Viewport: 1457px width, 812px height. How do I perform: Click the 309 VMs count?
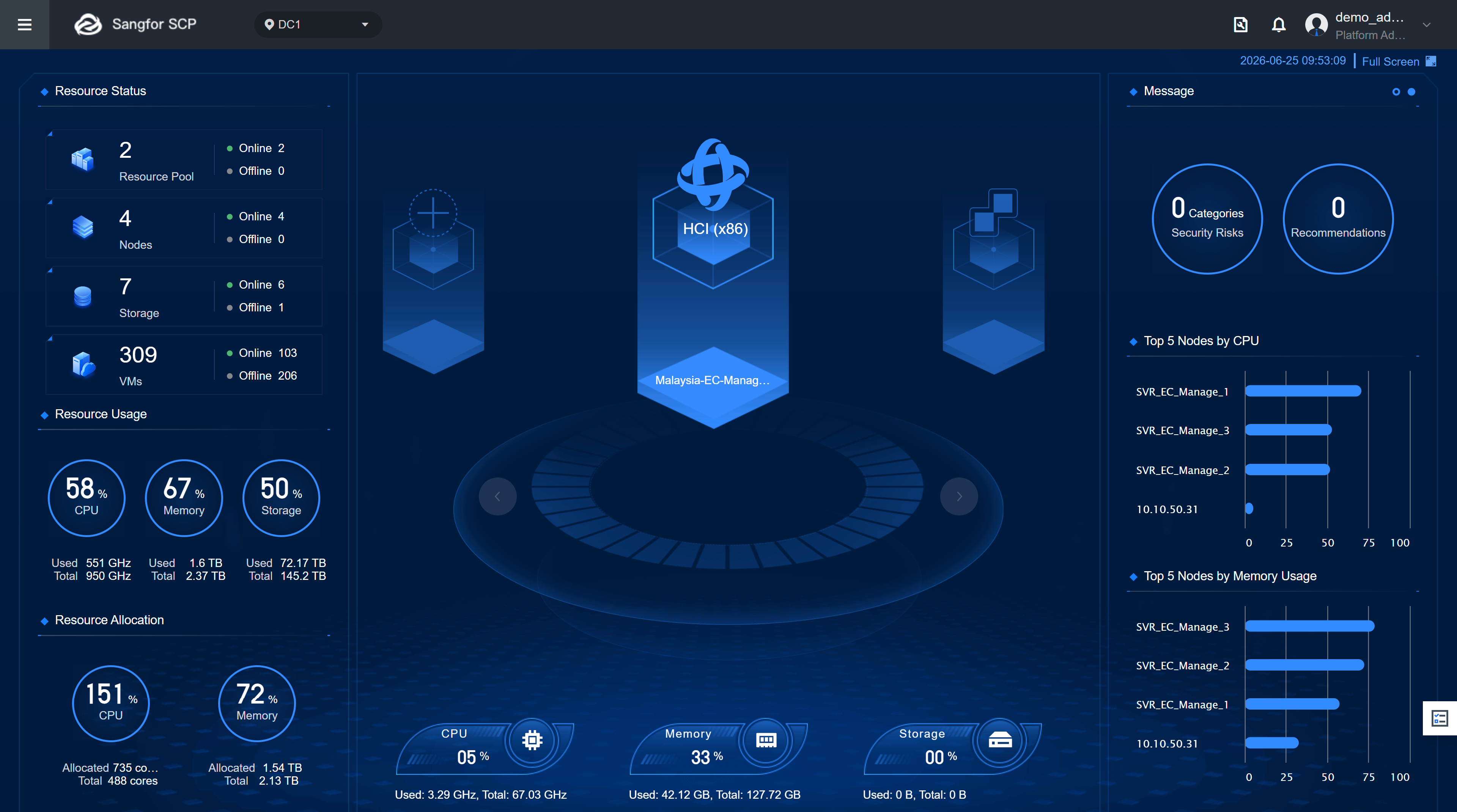[138, 355]
